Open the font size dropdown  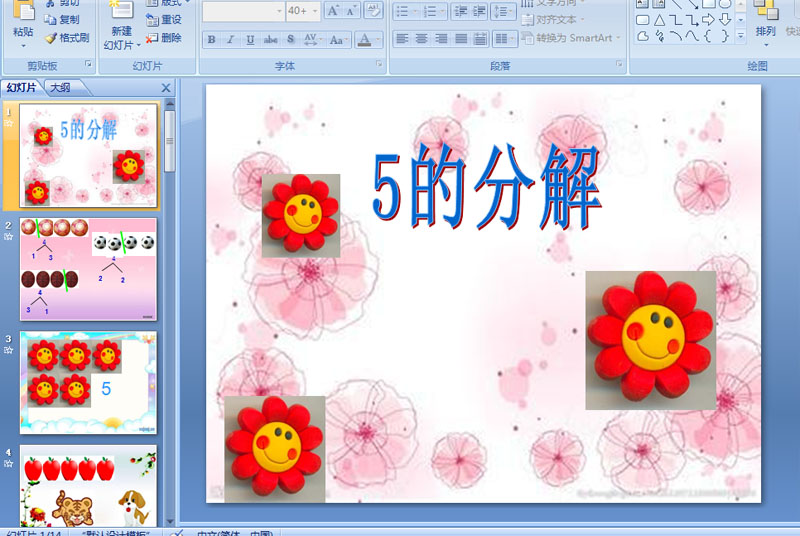(315, 11)
